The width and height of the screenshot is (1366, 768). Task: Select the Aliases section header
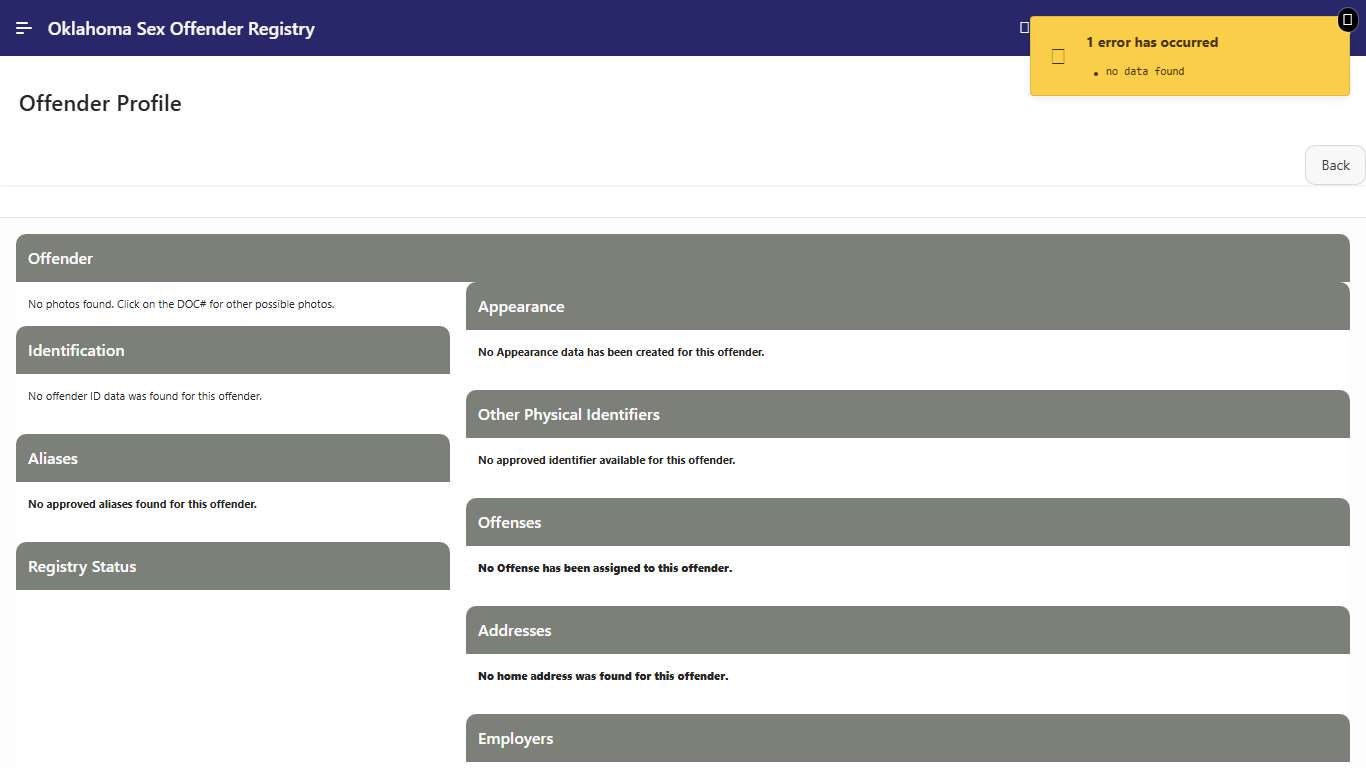[x=53, y=458]
